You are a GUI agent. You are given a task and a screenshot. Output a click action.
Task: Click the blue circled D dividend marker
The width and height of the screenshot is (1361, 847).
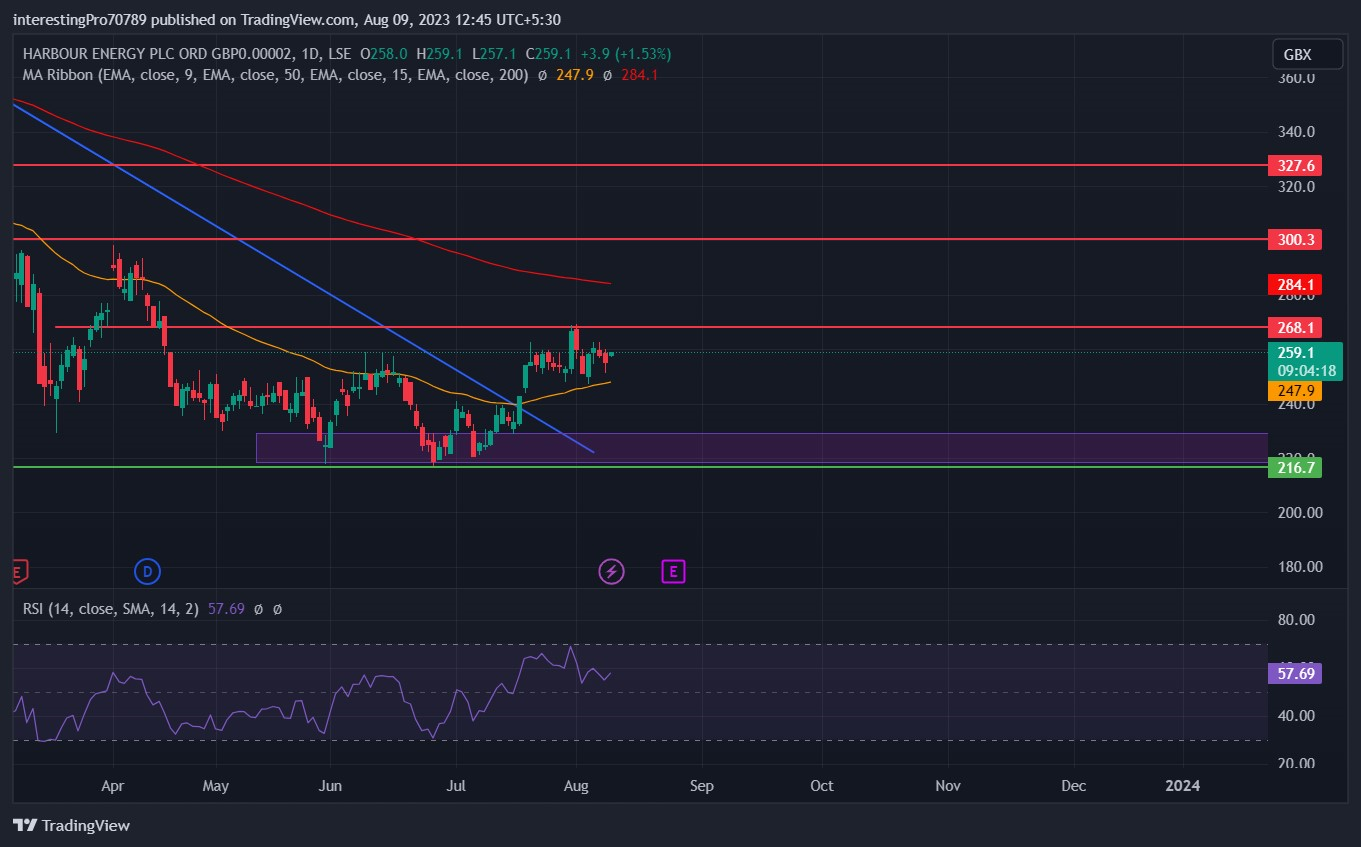[147, 572]
